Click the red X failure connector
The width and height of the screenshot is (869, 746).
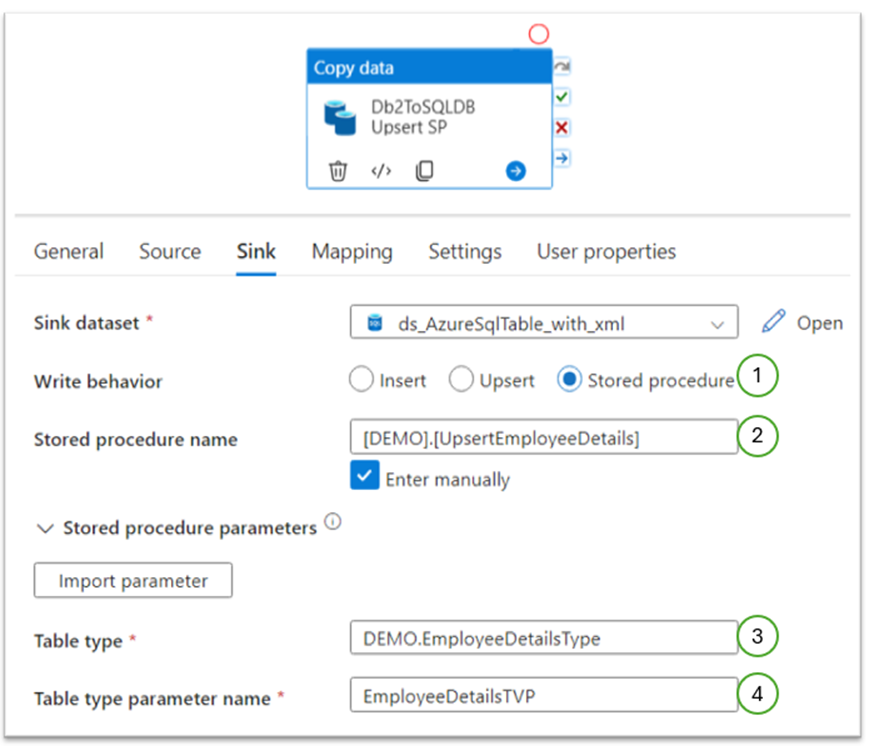pyautogui.click(x=562, y=127)
